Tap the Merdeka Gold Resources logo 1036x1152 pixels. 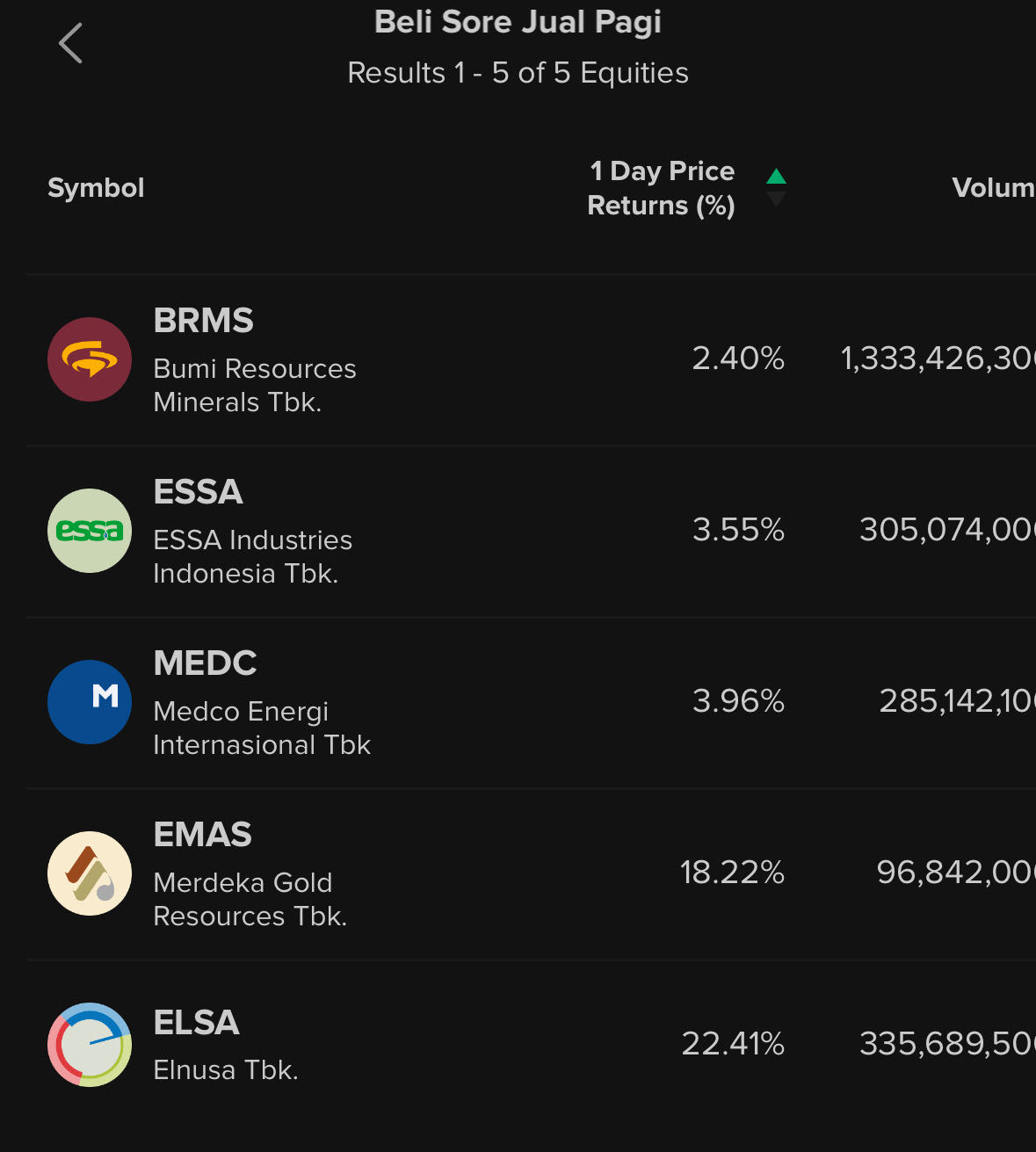(x=90, y=873)
